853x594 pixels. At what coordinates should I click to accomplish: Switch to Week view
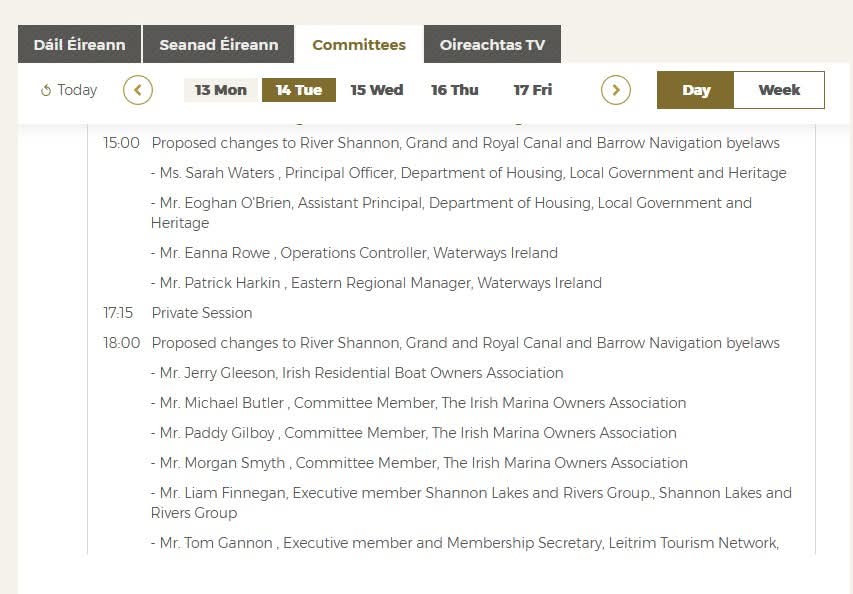pos(779,90)
